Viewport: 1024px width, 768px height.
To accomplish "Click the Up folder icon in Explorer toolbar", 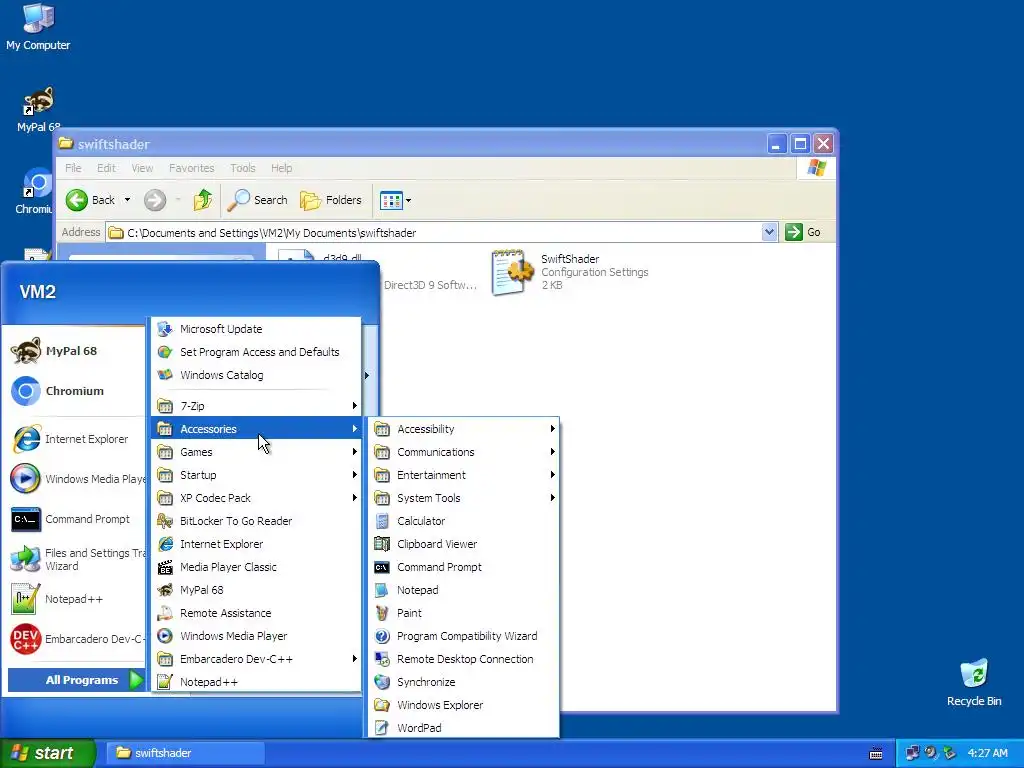I will [x=202, y=200].
